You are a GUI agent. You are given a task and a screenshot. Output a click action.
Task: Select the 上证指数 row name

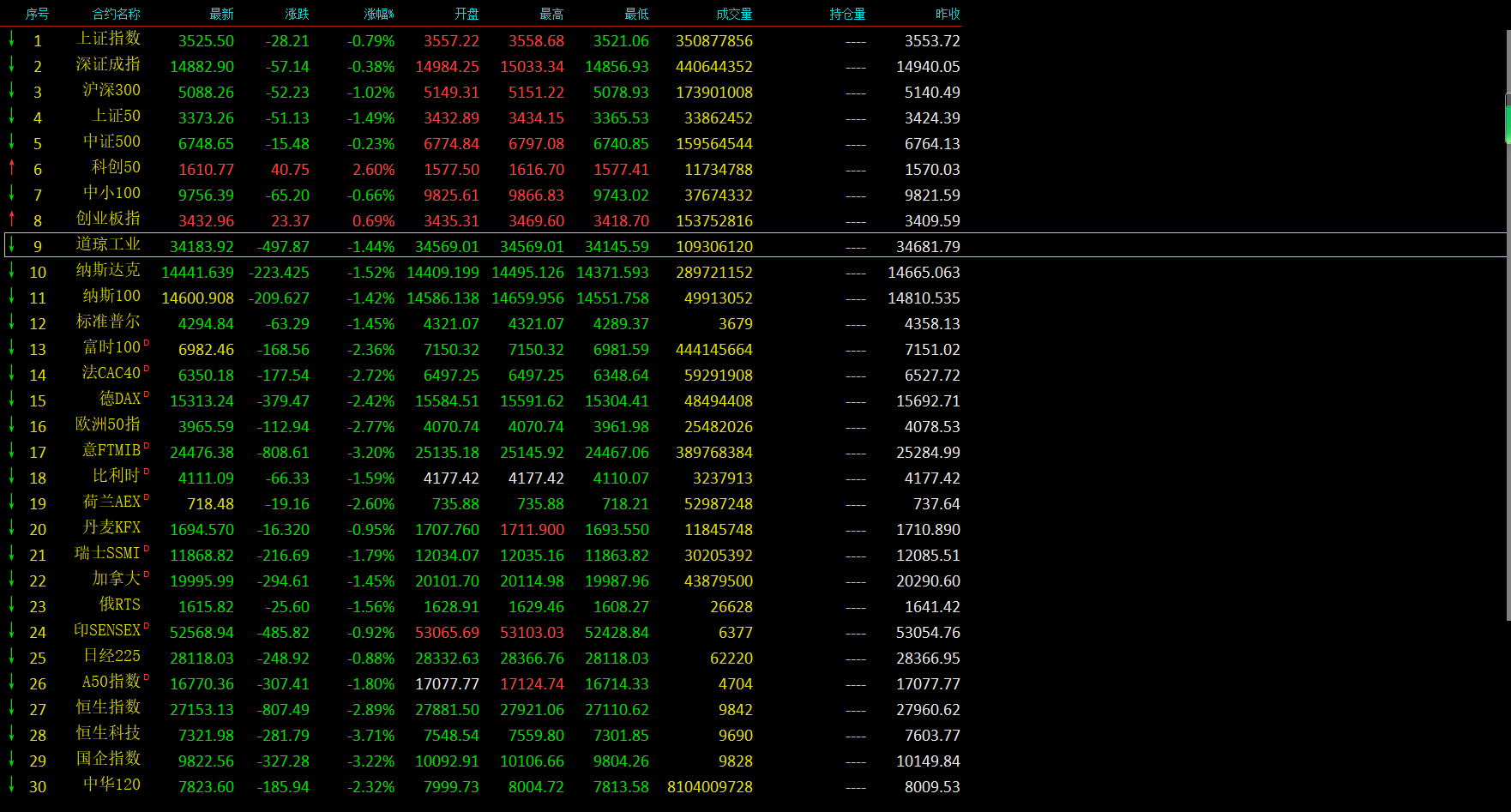click(x=108, y=39)
